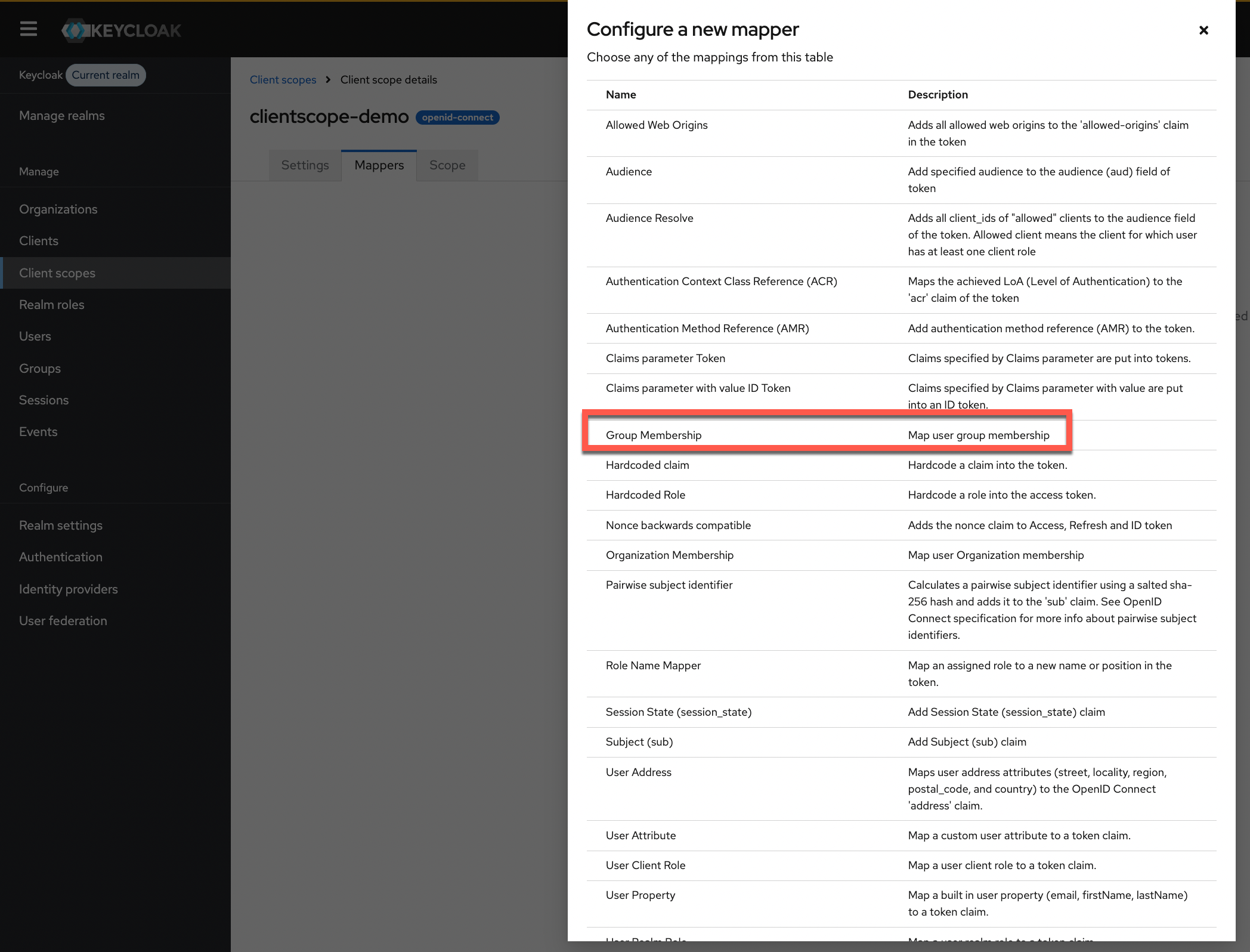This screenshot has width=1250, height=952.
Task: Open Manage realms in the sidebar
Action: (62, 116)
